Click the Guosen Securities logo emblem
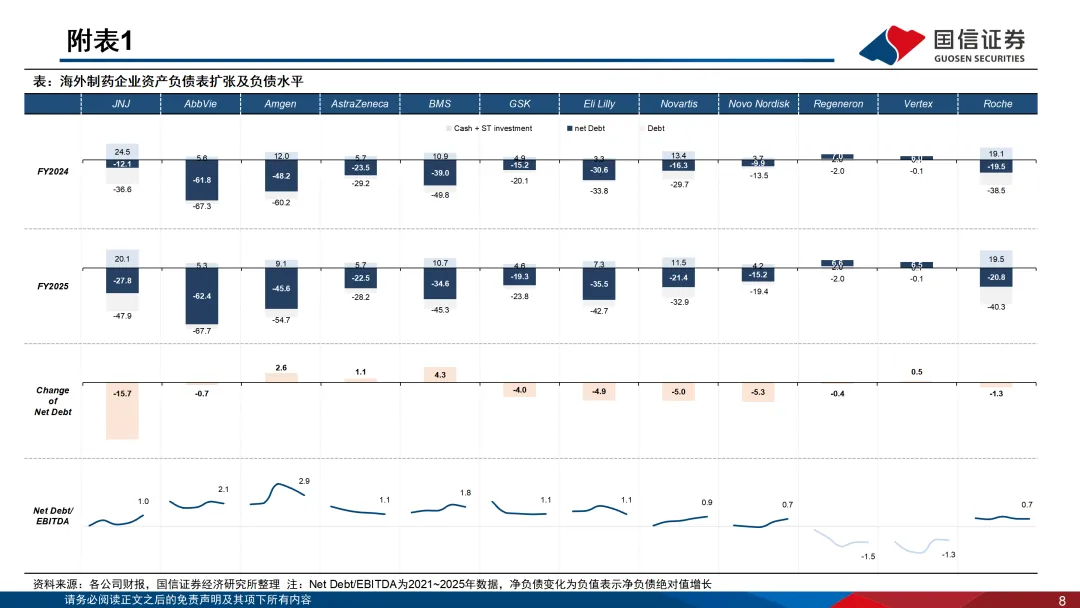Image resolution: width=1080 pixels, height=608 pixels. [892, 45]
